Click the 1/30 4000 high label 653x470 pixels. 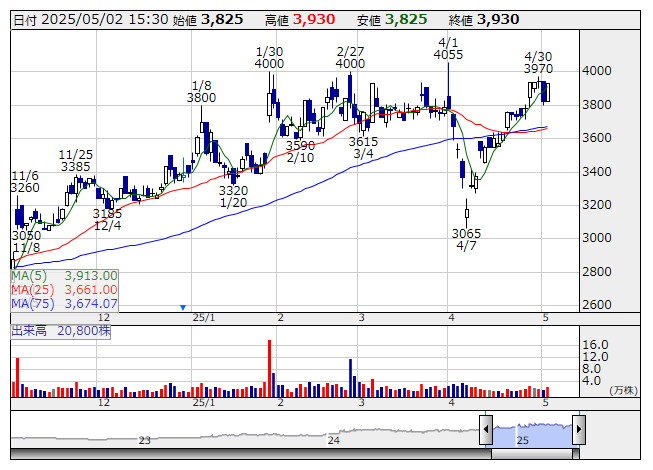(270, 58)
